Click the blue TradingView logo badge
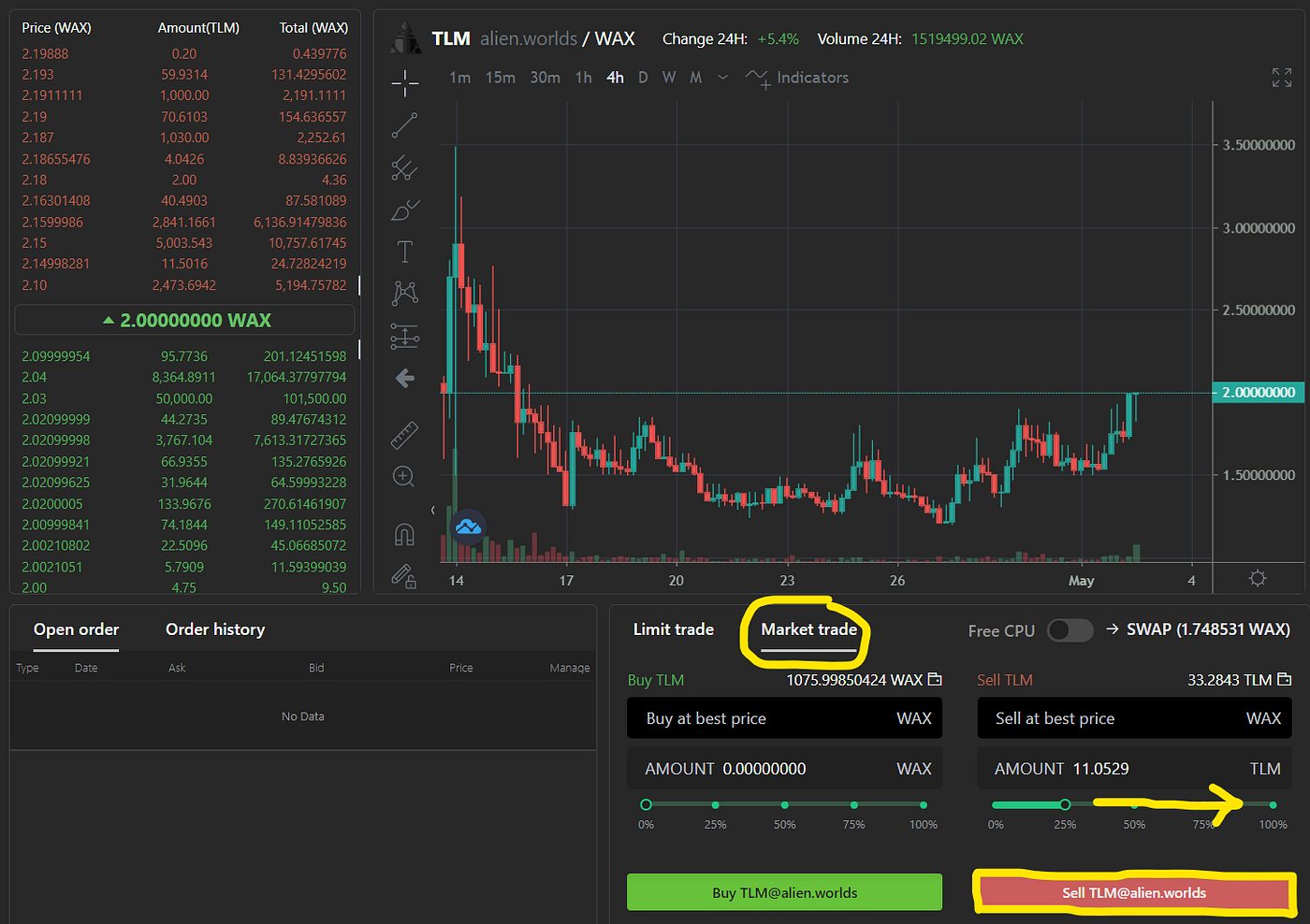The image size is (1310, 924). point(468,527)
